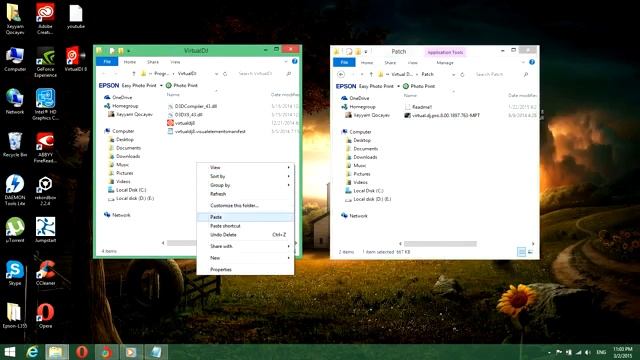The width and height of the screenshot is (640, 360).
Task: Open the New submenu in the context menu
Action: [245, 258]
